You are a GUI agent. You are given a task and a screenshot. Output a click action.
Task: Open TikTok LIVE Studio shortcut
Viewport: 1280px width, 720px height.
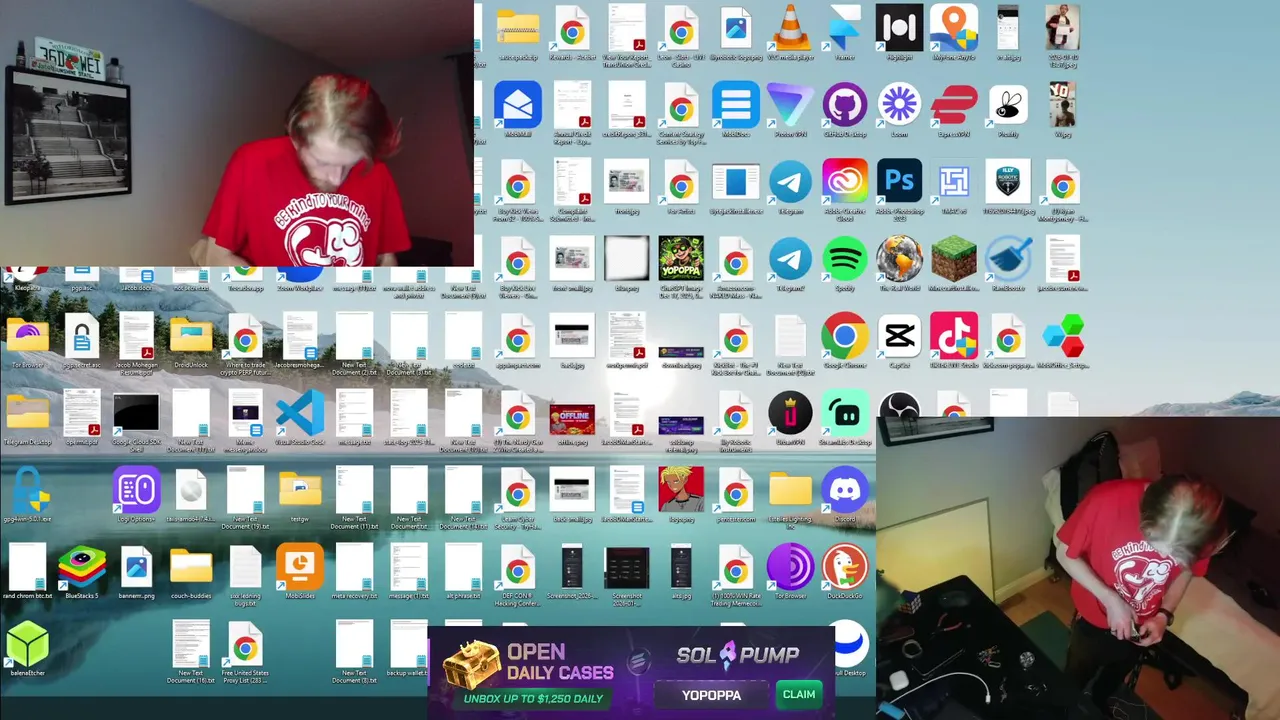tap(954, 337)
